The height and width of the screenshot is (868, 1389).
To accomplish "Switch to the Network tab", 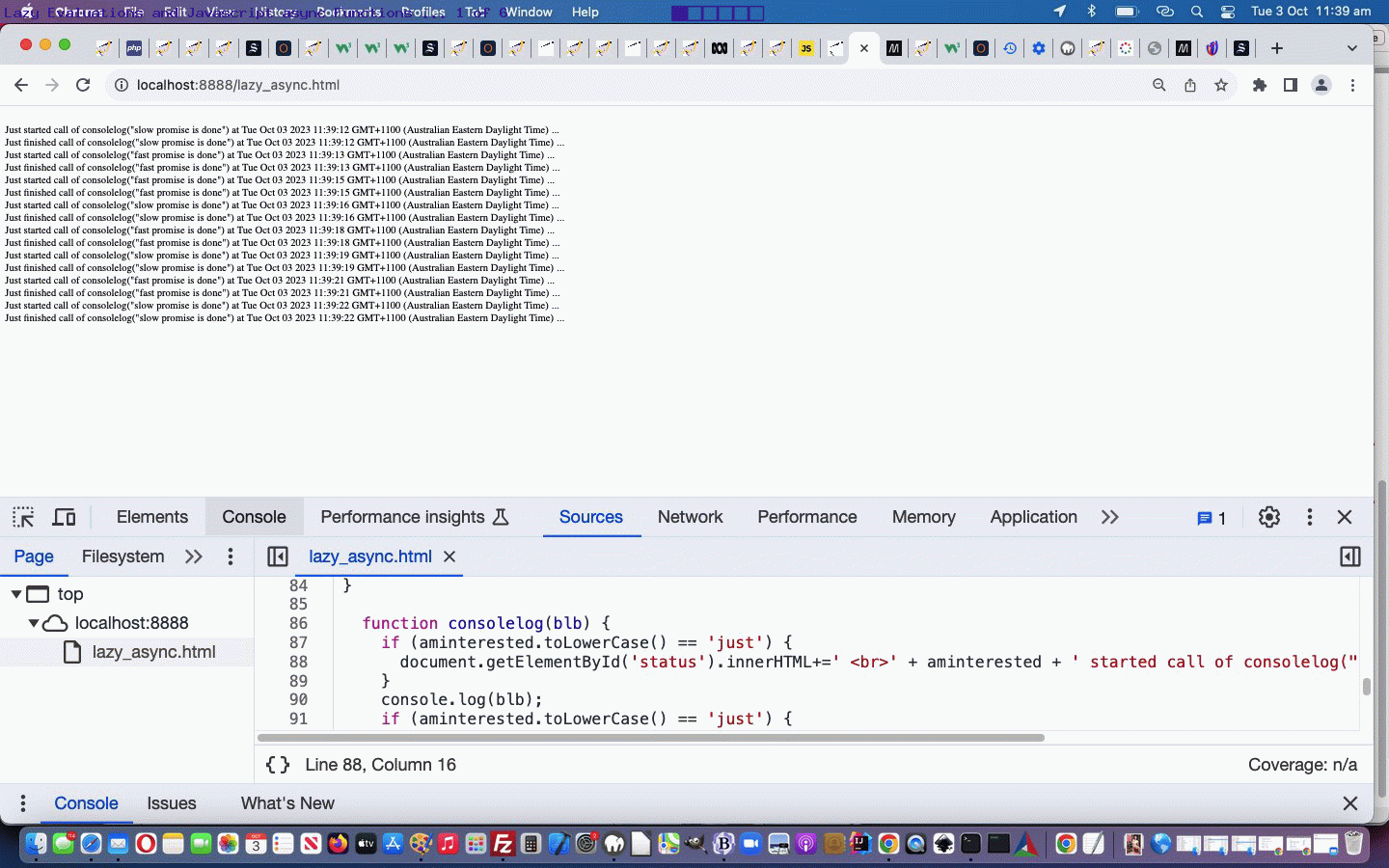I will [690, 517].
